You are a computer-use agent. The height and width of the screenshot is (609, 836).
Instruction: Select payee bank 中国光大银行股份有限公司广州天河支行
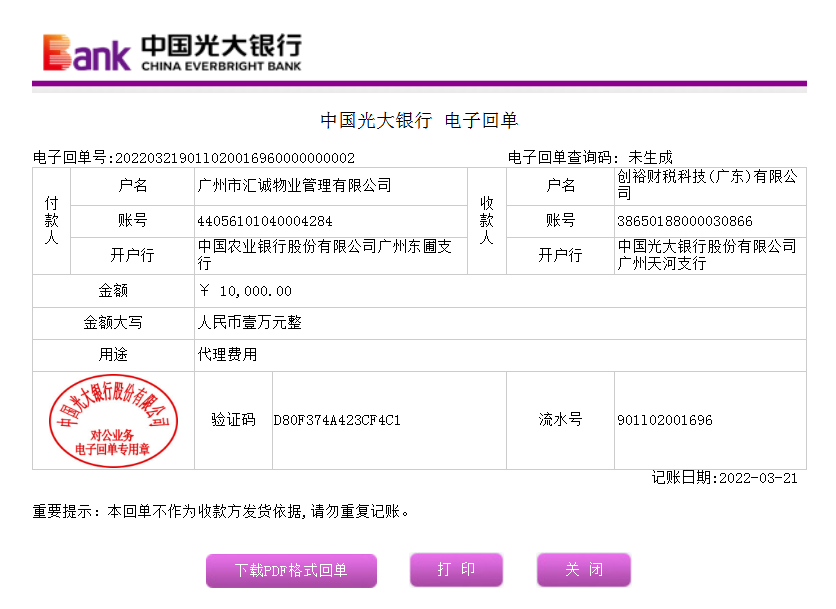click(x=707, y=254)
